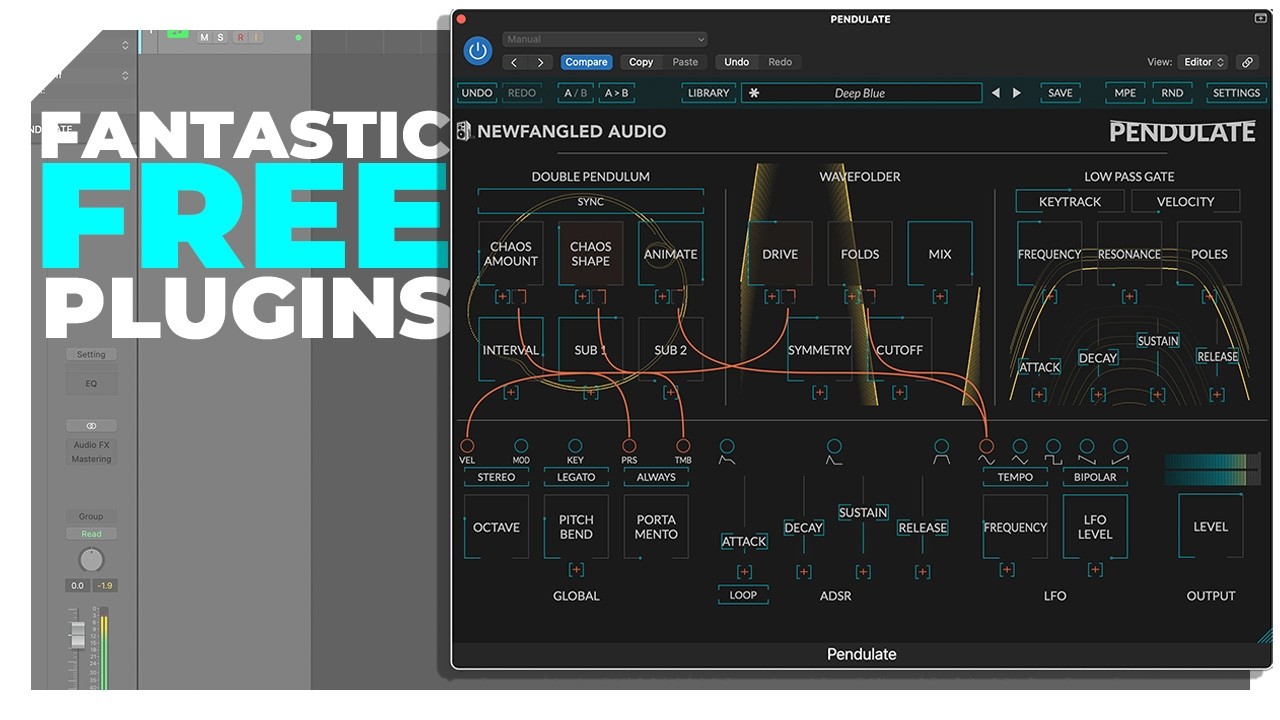Mute the track with M button in Logic
1280x720 pixels.
(x=205, y=37)
